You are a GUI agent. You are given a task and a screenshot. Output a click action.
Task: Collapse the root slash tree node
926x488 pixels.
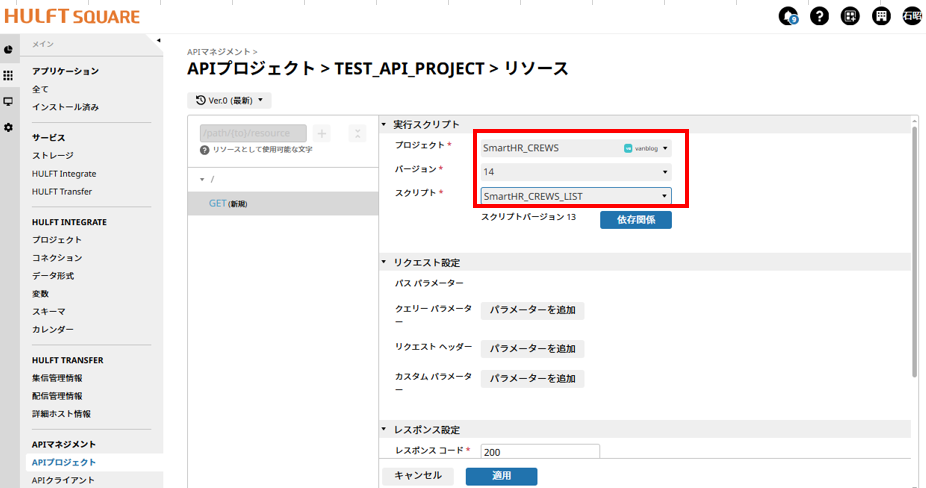click(x=202, y=179)
